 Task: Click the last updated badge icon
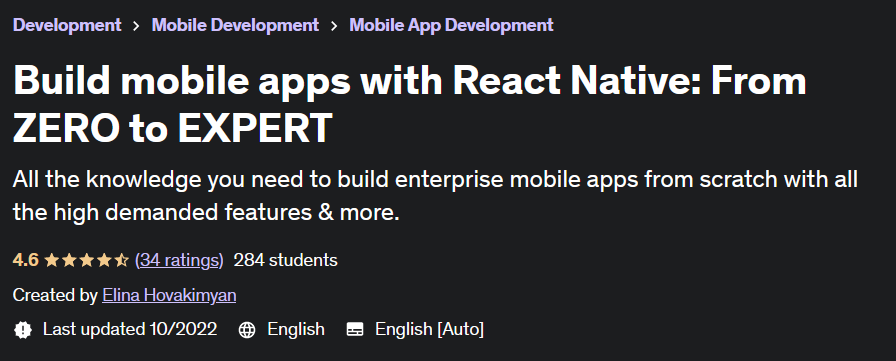point(23,330)
